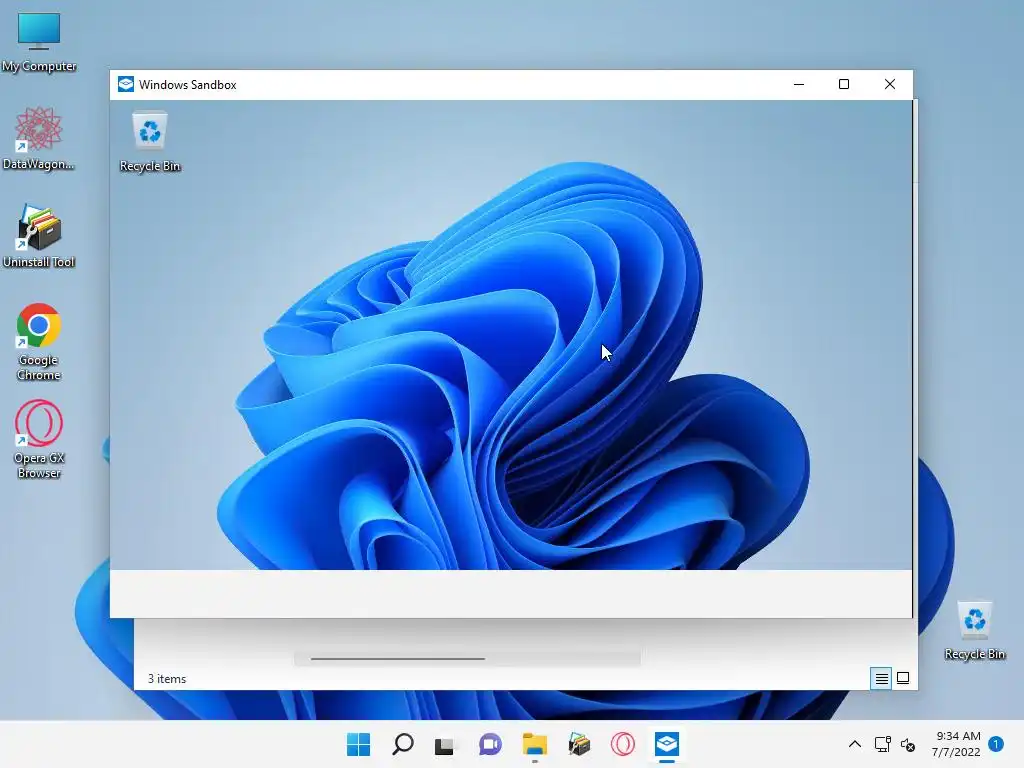Open notification badge in tray
Screen dimensions: 1024x768
[996, 744]
